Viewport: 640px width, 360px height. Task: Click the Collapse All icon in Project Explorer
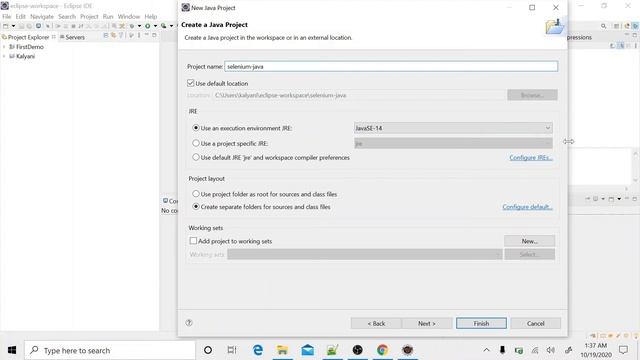click(106, 36)
